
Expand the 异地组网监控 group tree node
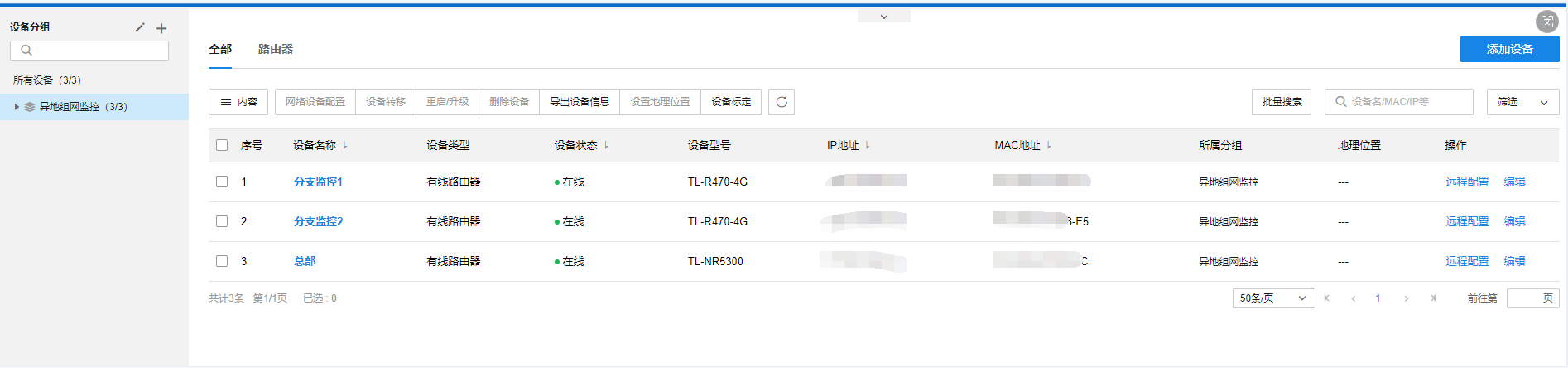(17, 107)
